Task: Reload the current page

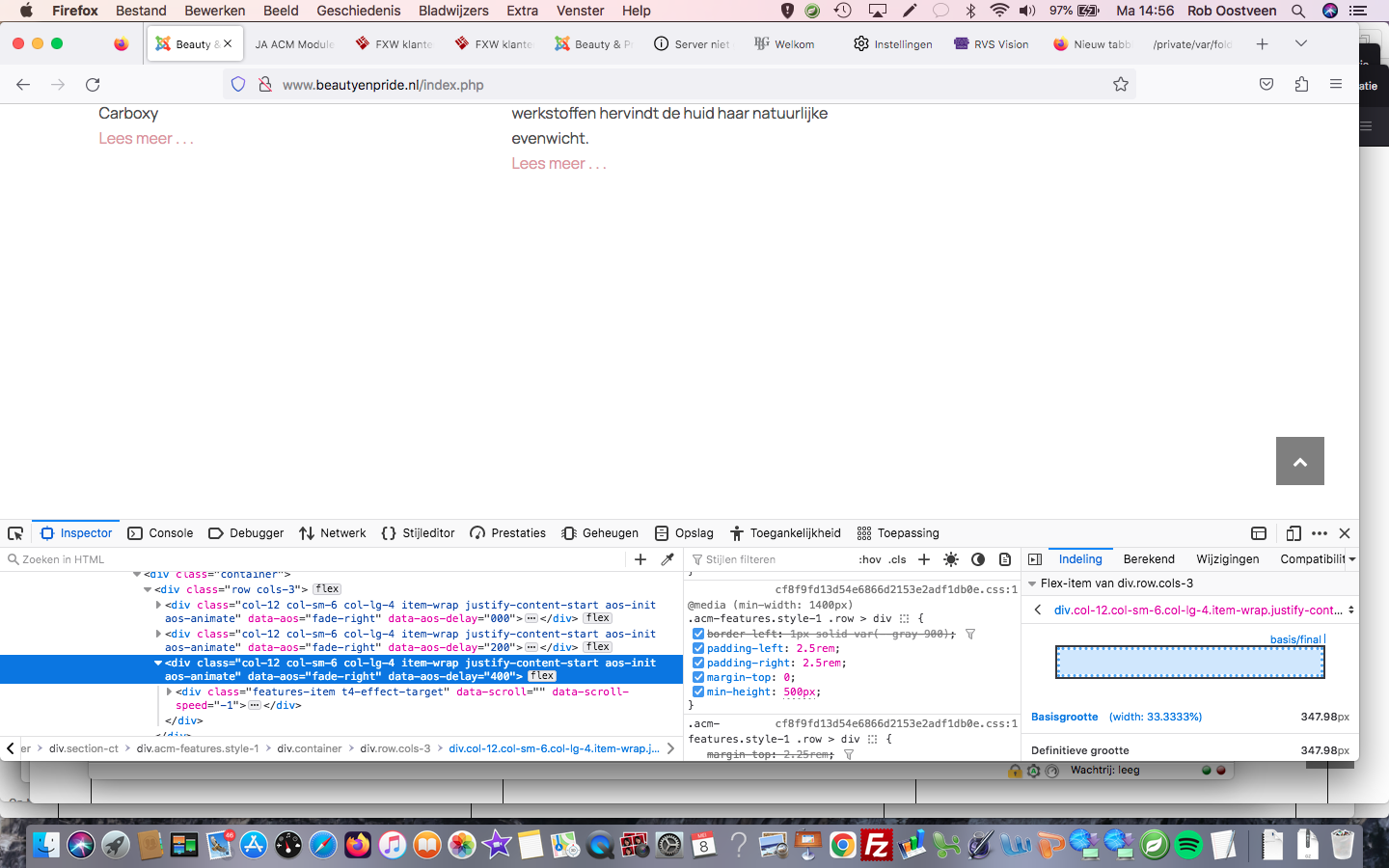Action: 93,85
